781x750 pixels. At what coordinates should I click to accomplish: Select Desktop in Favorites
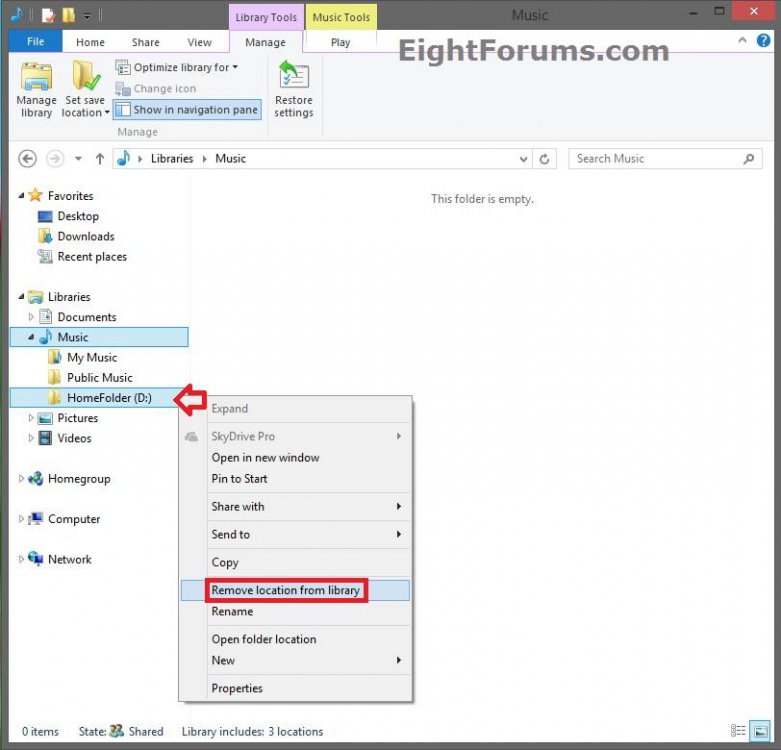coord(78,216)
